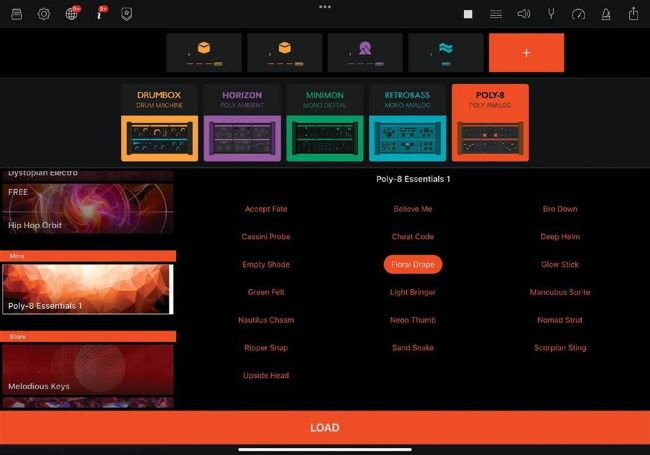Open the settings gear icon
The width and height of the screenshot is (650, 455).
(44, 14)
